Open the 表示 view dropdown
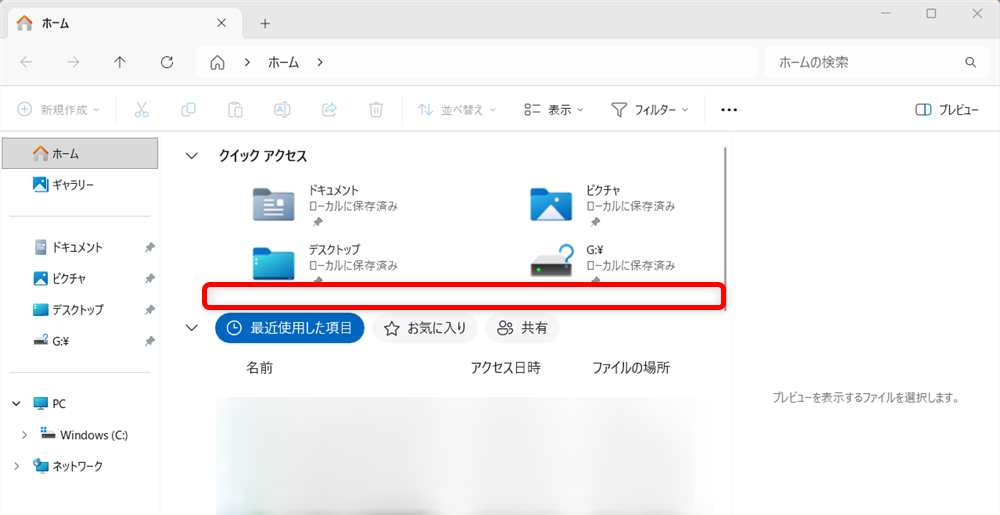The width and height of the screenshot is (1000, 515). 554,110
